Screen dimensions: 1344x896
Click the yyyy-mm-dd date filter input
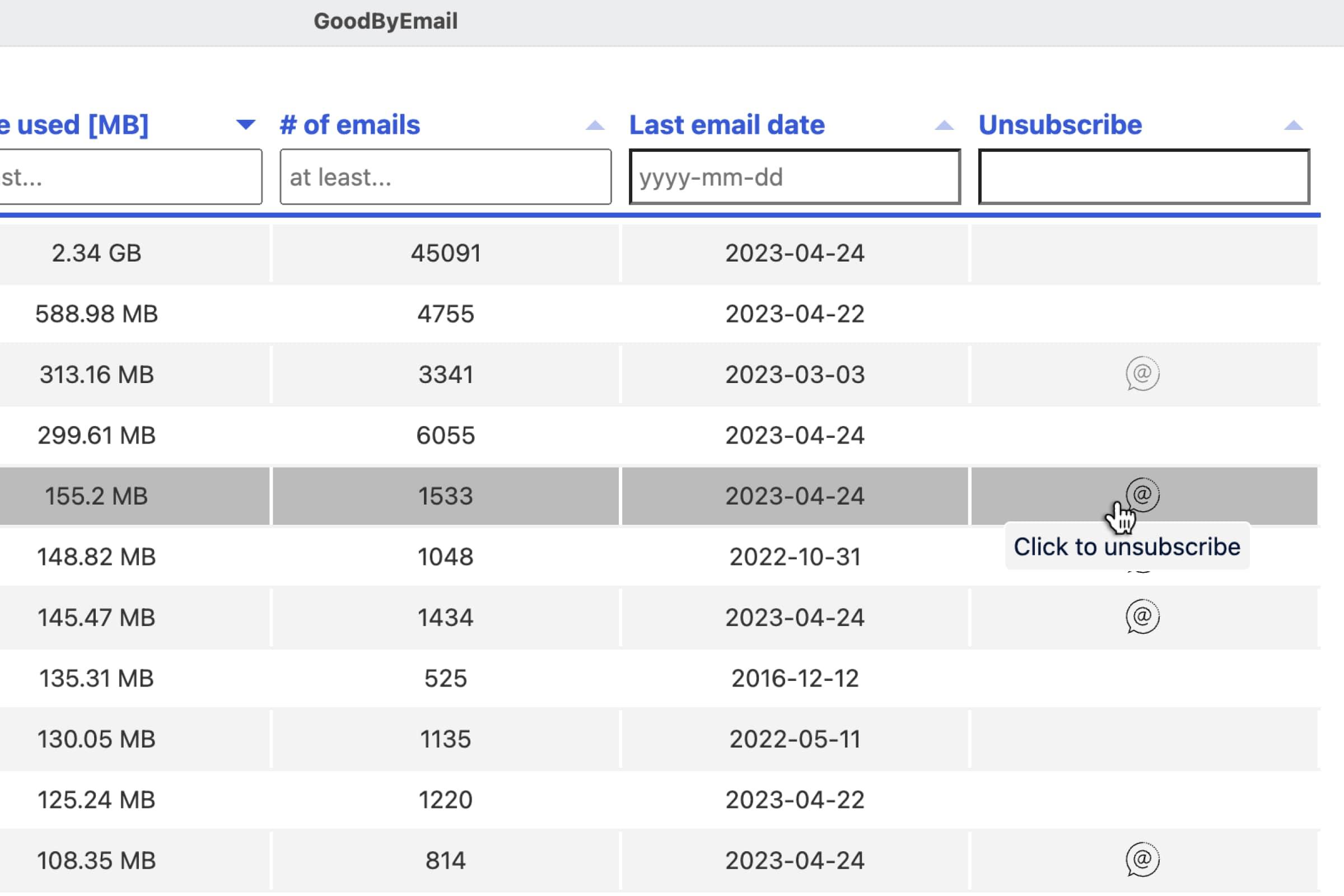[794, 177]
